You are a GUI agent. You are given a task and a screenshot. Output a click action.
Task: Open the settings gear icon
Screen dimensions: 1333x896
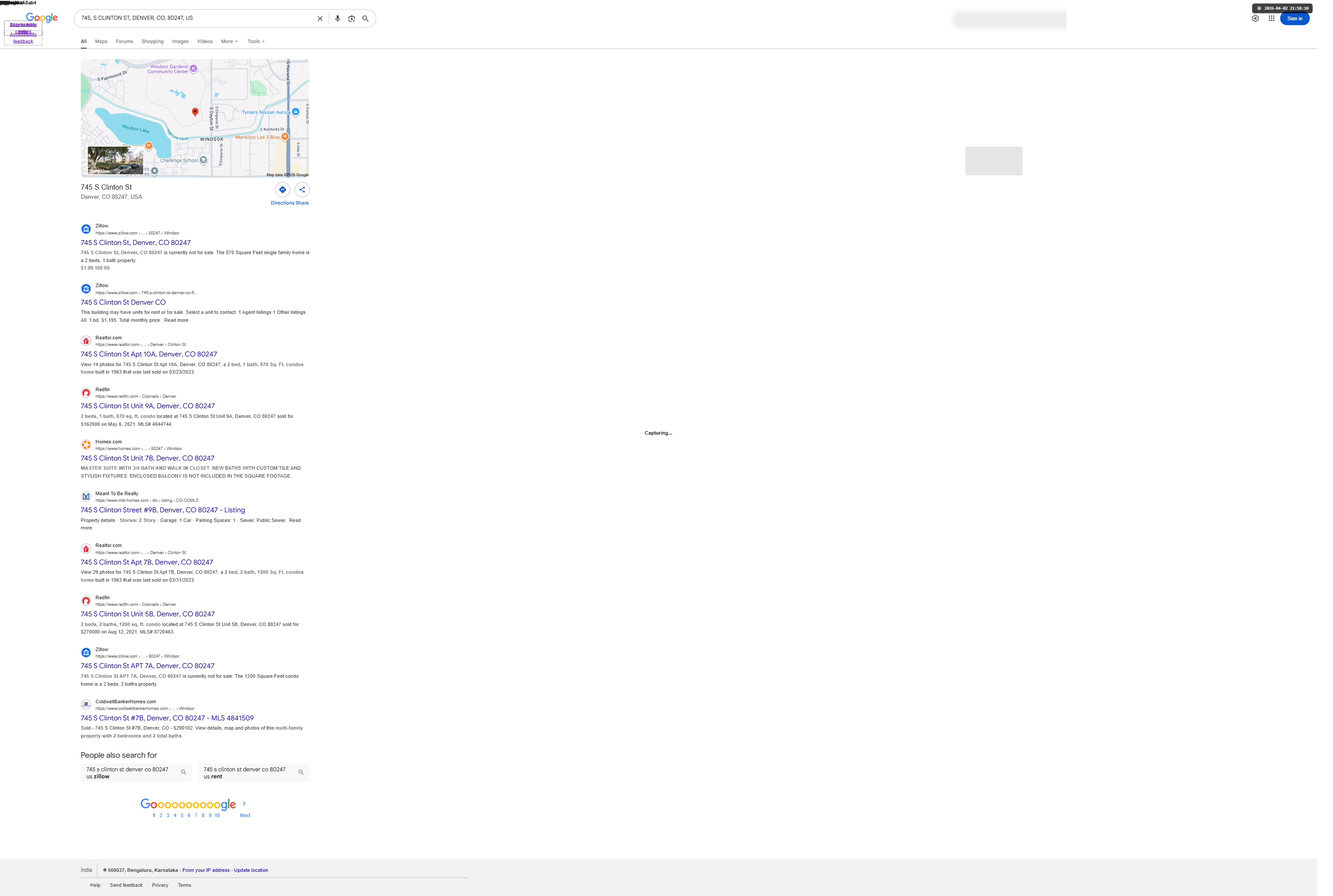pos(1255,18)
